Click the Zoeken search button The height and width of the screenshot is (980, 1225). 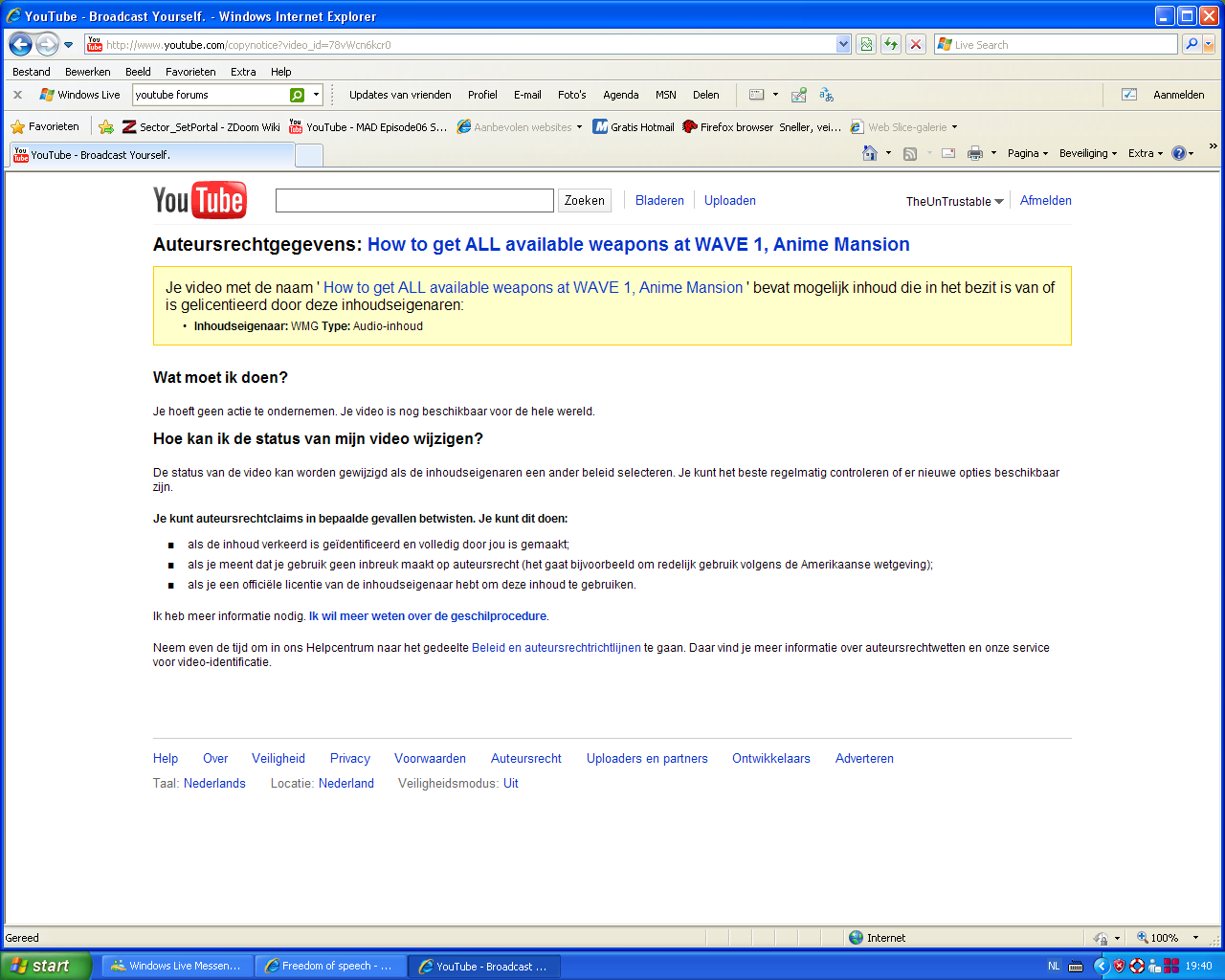pyautogui.click(x=585, y=200)
